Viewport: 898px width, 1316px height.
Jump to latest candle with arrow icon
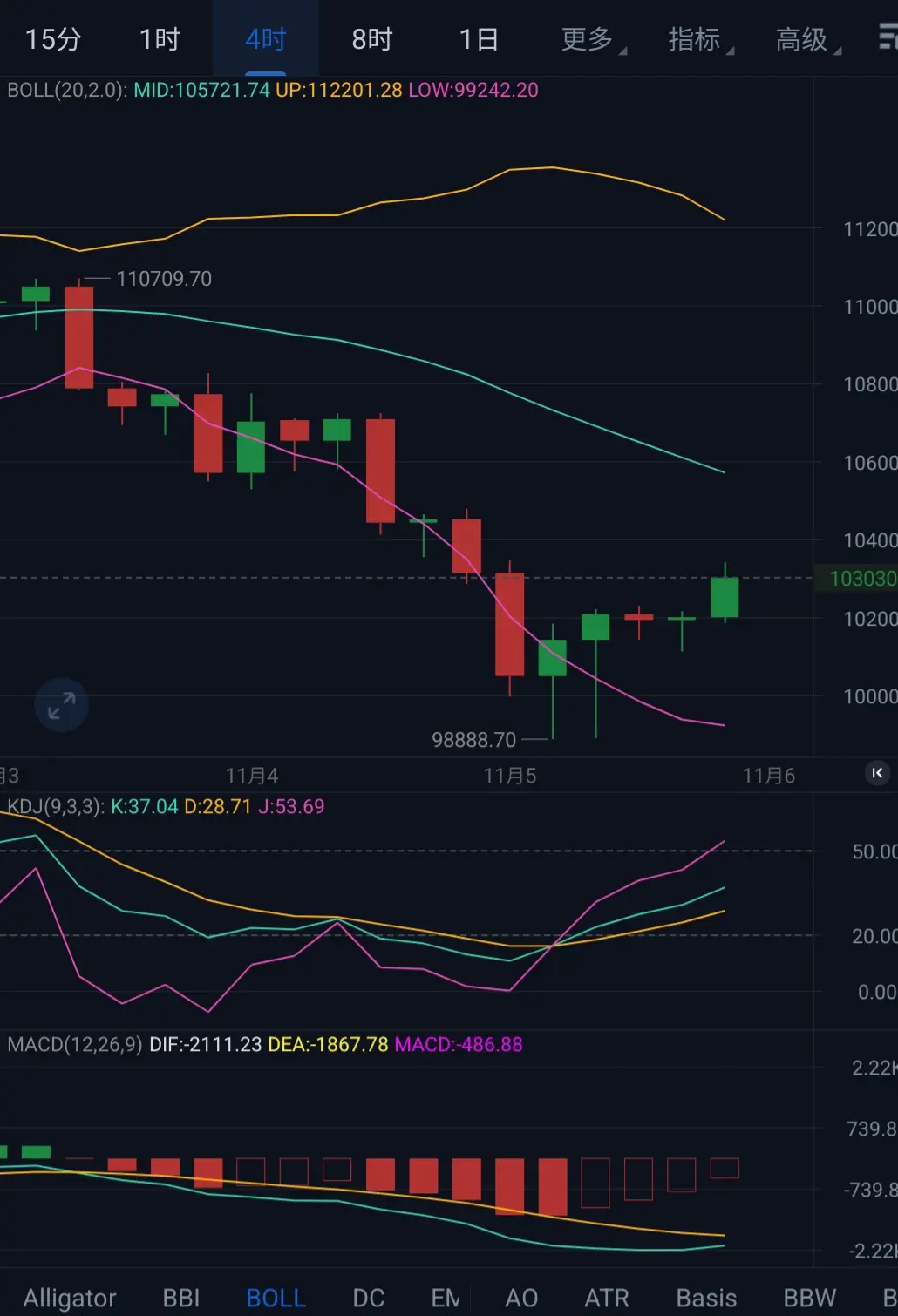coord(877,773)
